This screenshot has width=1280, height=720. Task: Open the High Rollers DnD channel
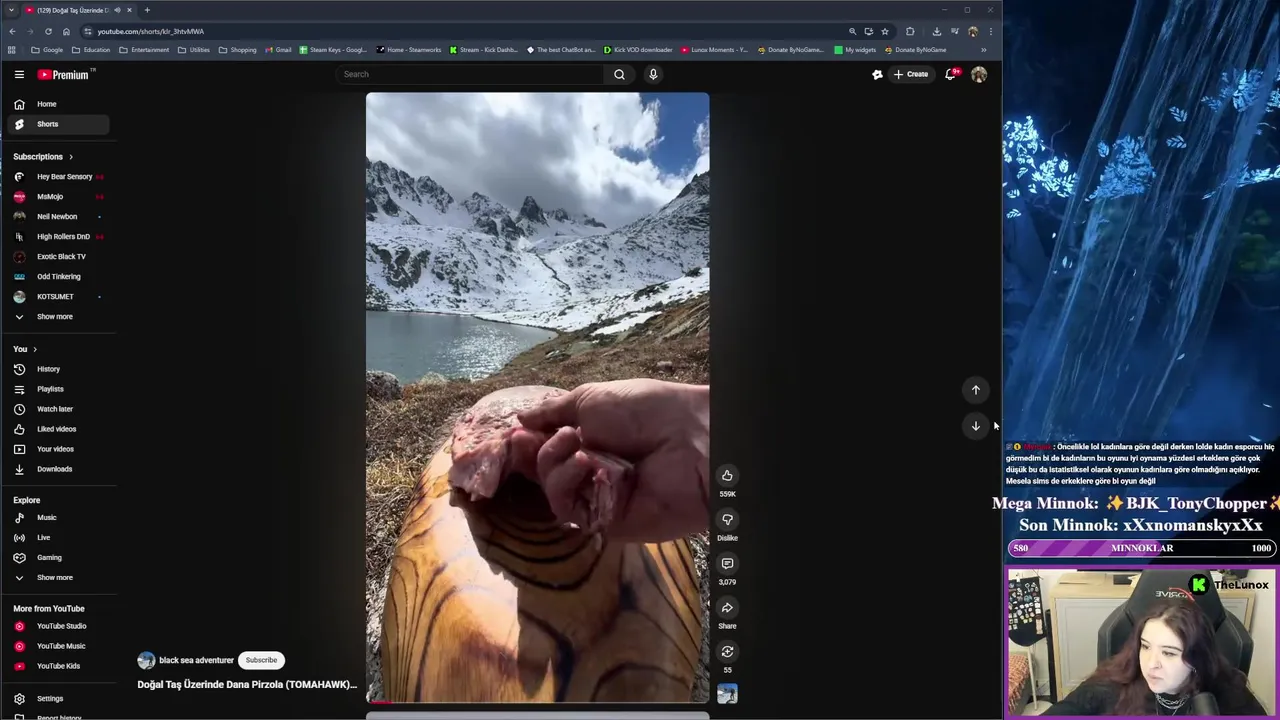tap(56, 237)
